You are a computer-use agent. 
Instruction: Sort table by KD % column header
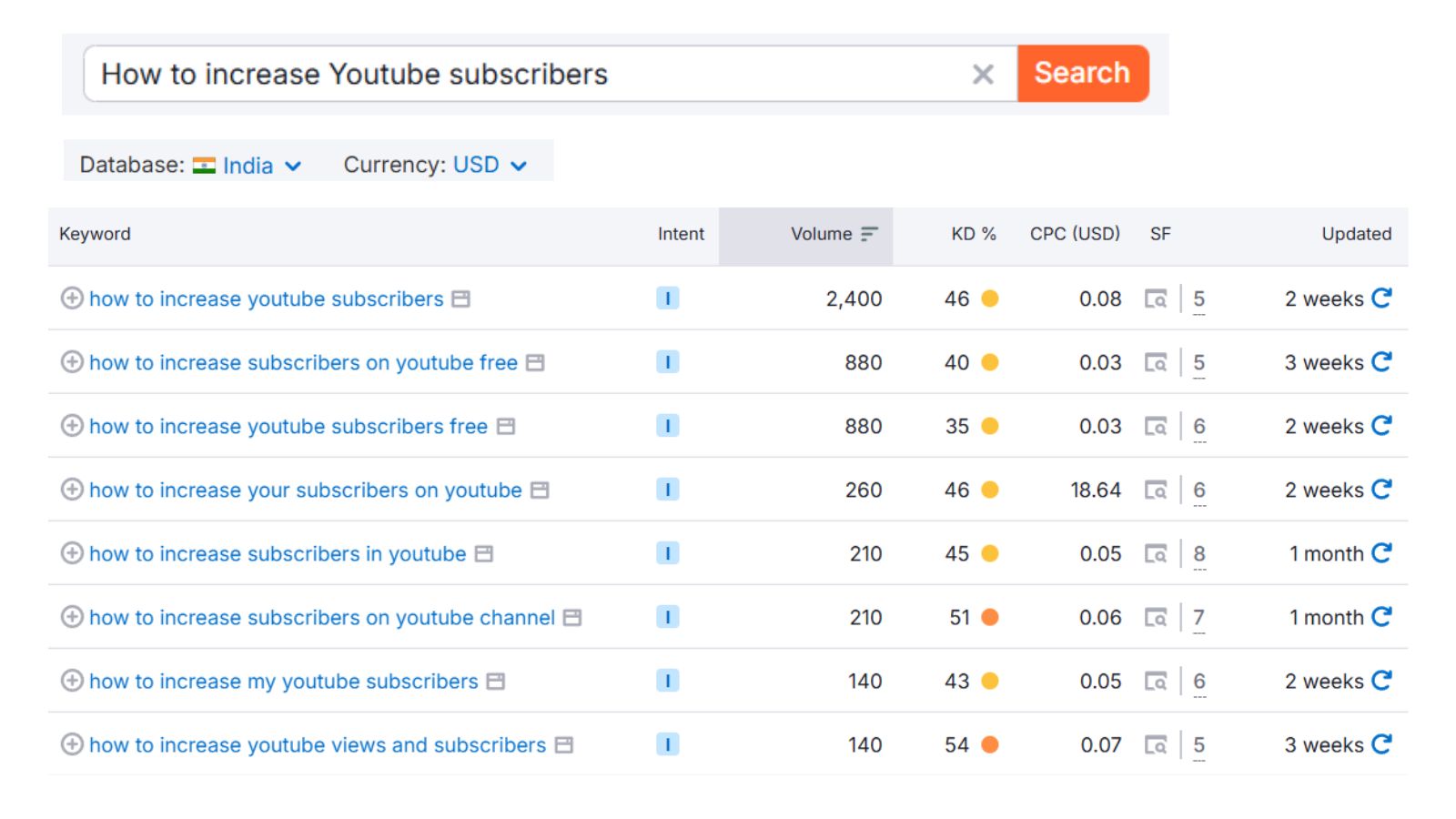pyautogui.click(x=973, y=235)
